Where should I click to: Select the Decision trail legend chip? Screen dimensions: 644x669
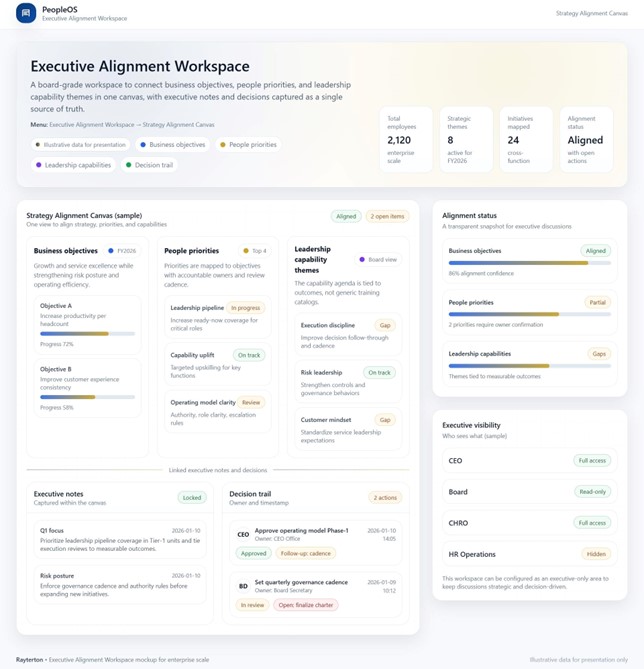pos(149,165)
